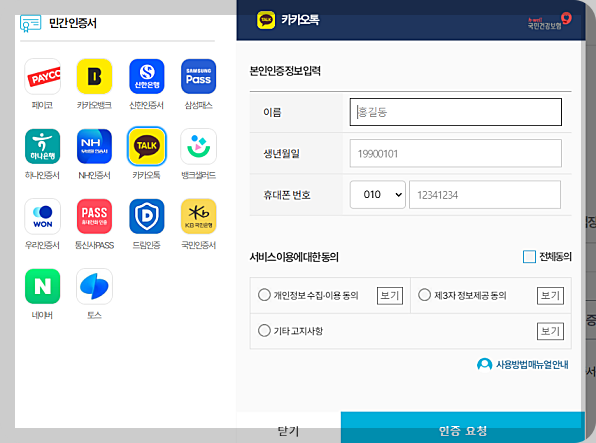Click the 국민인증서 label
Viewport: 596px width, 443px height.
click(198, 245)
